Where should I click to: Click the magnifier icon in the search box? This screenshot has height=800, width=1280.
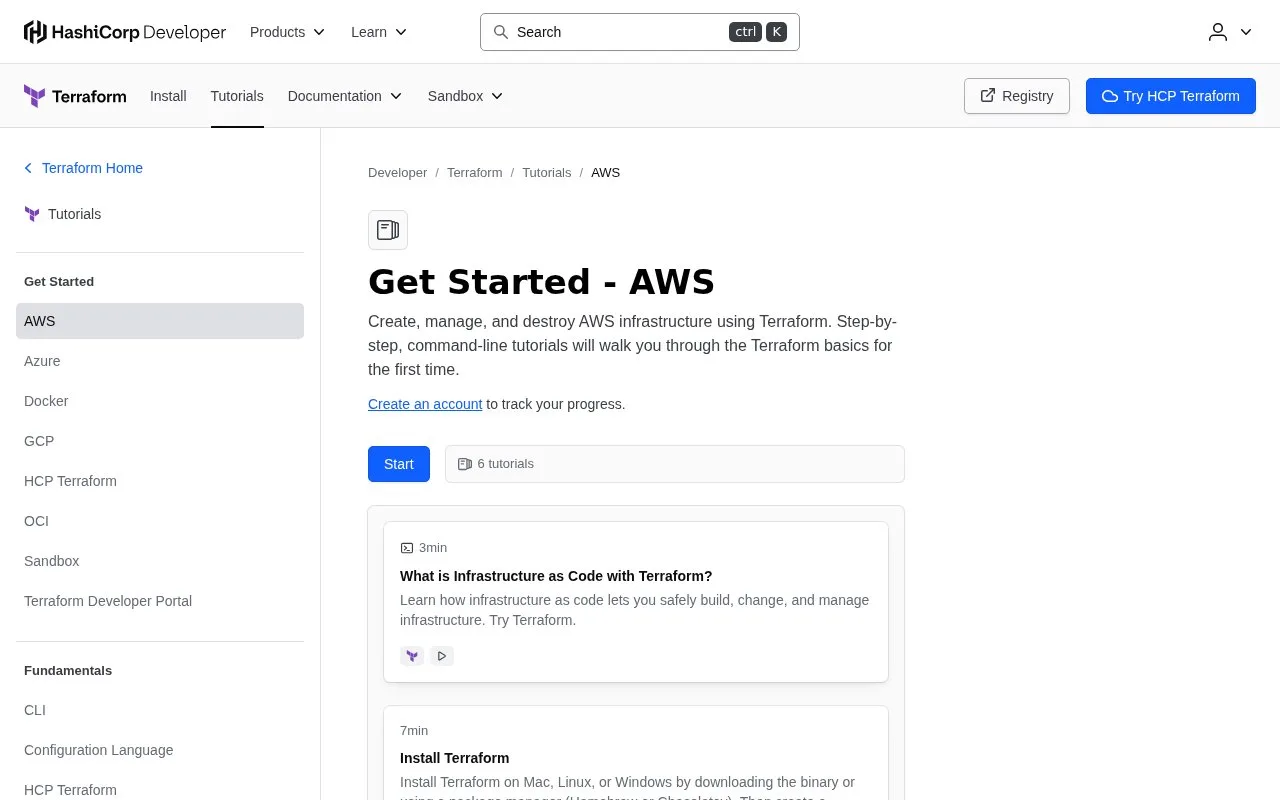pyautogui.click(x=501, y=32)
